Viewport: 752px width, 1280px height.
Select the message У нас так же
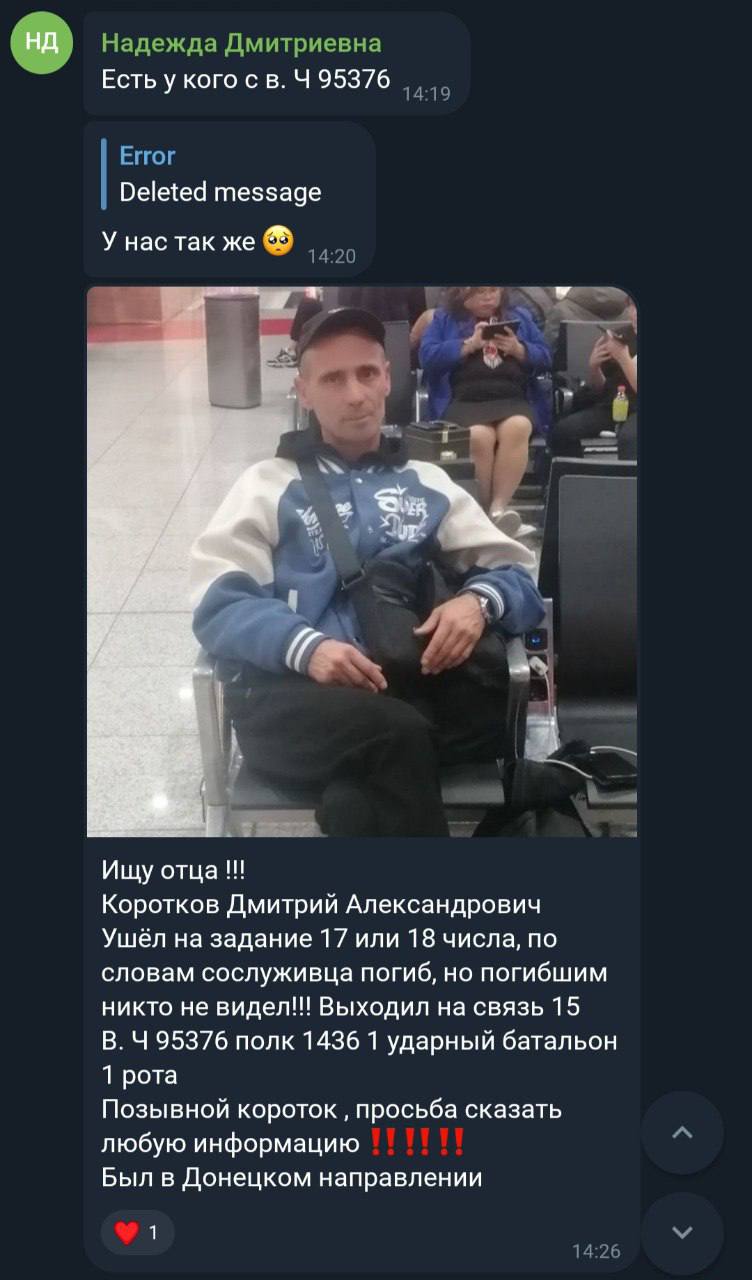(x=178, y=241)
